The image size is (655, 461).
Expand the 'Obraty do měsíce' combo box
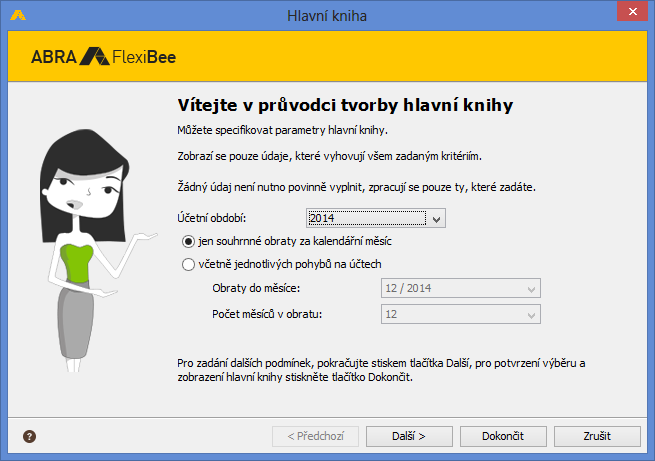[461, 288]
